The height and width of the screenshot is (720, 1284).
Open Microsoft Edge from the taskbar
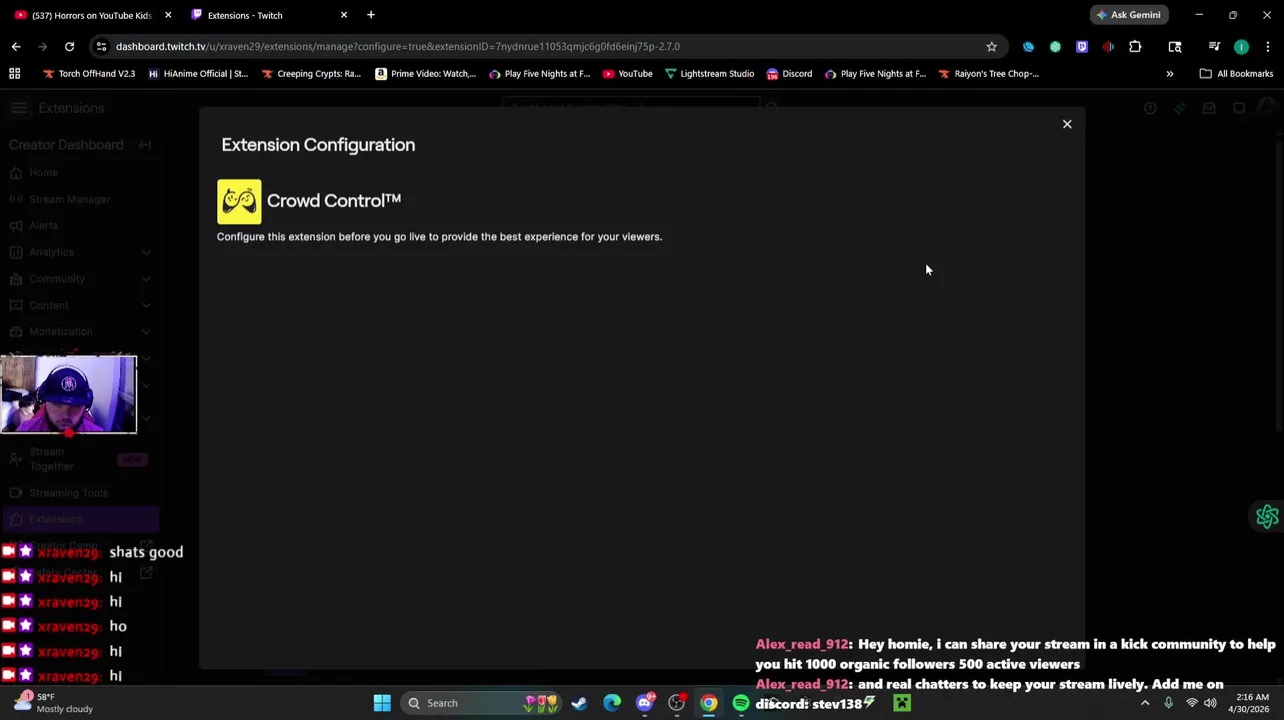(x=612, y=703)
